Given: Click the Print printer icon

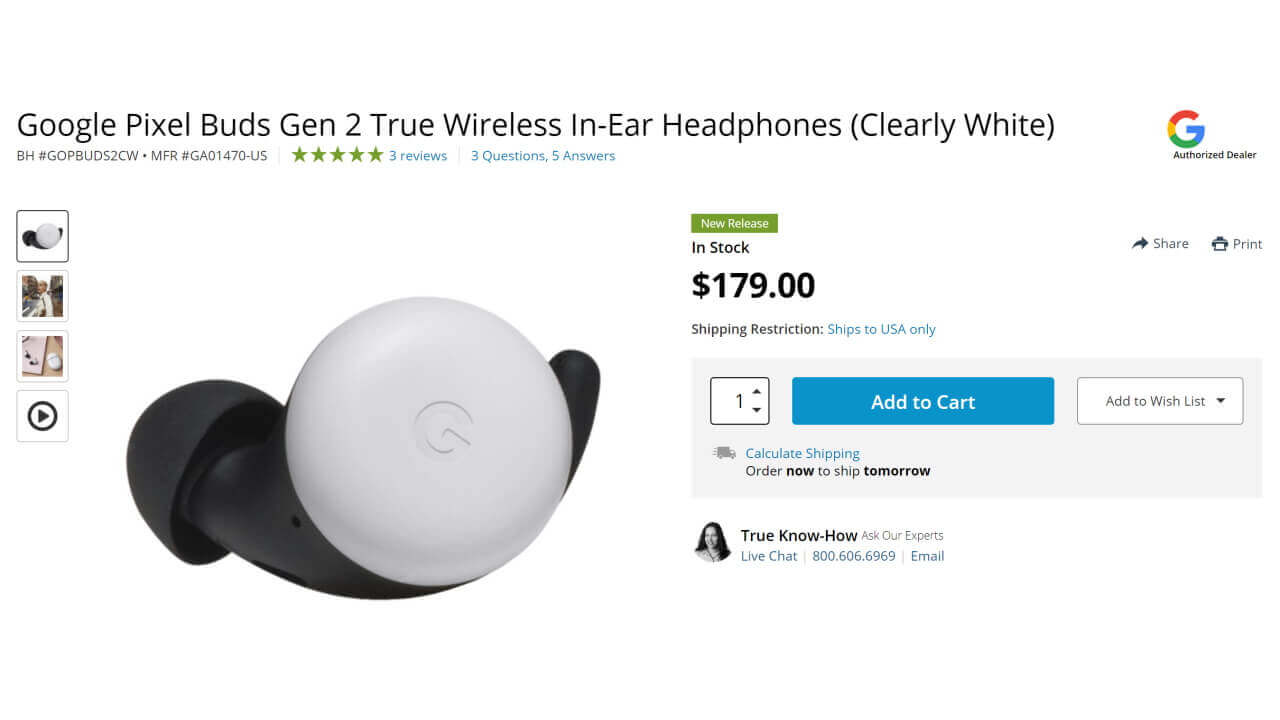Looking at the screenshot, I should pos(1219,244).
